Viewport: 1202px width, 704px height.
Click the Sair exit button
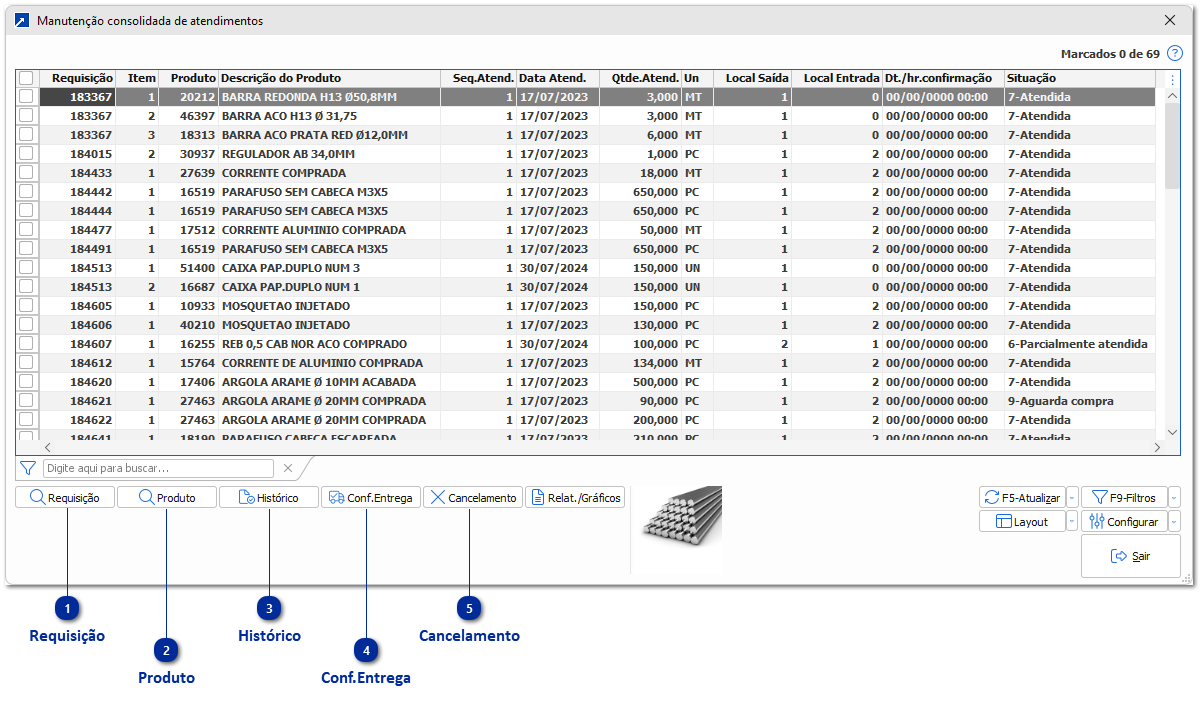pos(1130,556)
